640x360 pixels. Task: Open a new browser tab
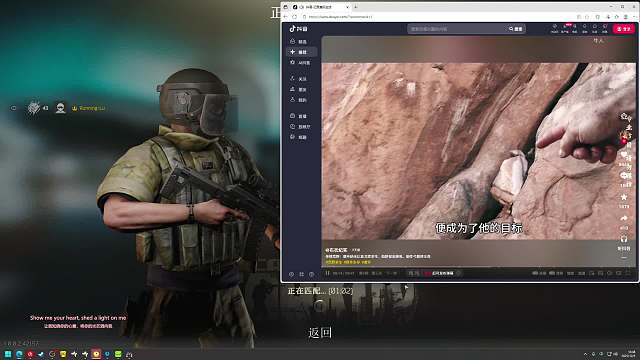[x=356, y=7]
